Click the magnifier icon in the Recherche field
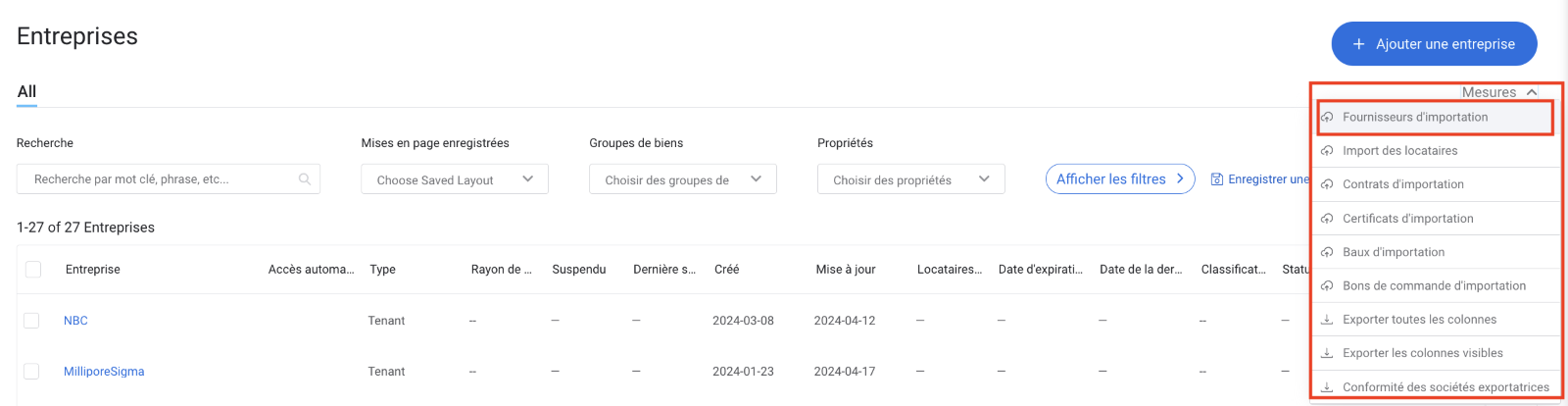The width and height of the screenshot is (1568, 406). (305, 179)
